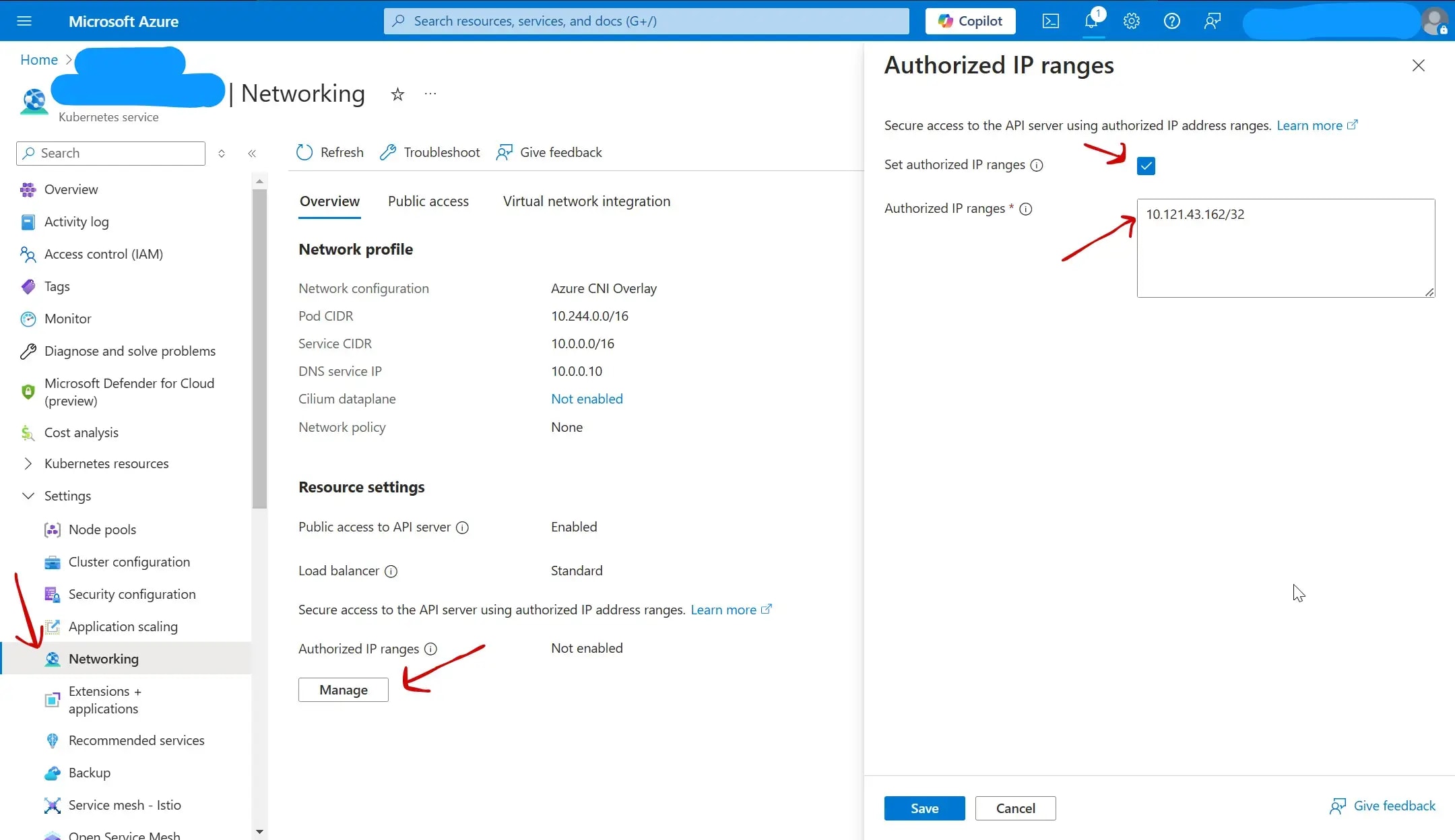Viewport: 1455px width, 840px height.
Task: Open the Help question mark icon
Action: [x=1172, y=21]
